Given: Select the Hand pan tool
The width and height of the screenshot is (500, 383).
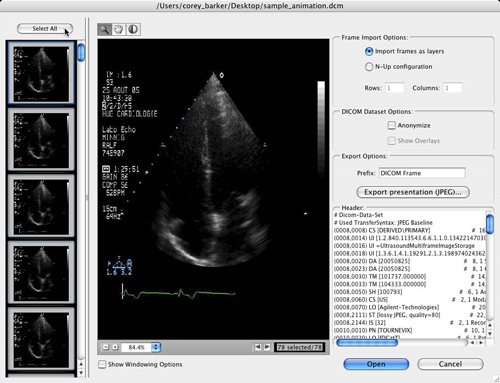Looking at the screenshot, I should 118,29.
